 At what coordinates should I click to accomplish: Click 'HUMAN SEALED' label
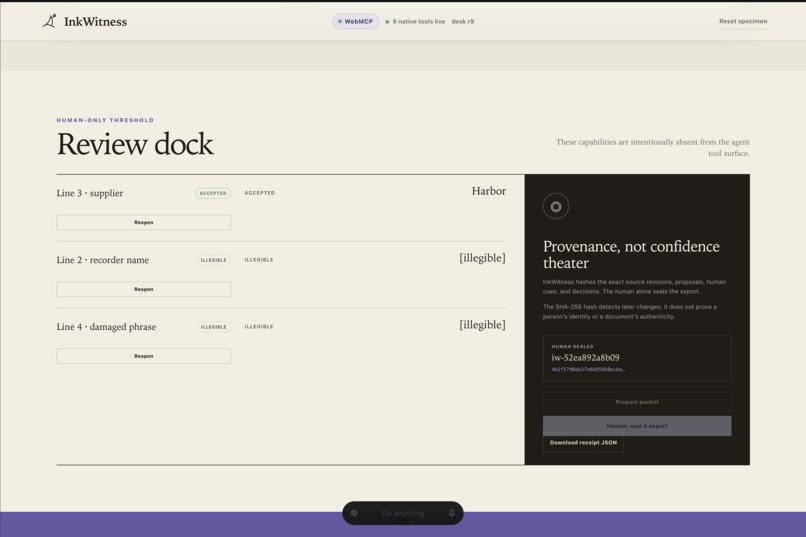click(572, 346)
